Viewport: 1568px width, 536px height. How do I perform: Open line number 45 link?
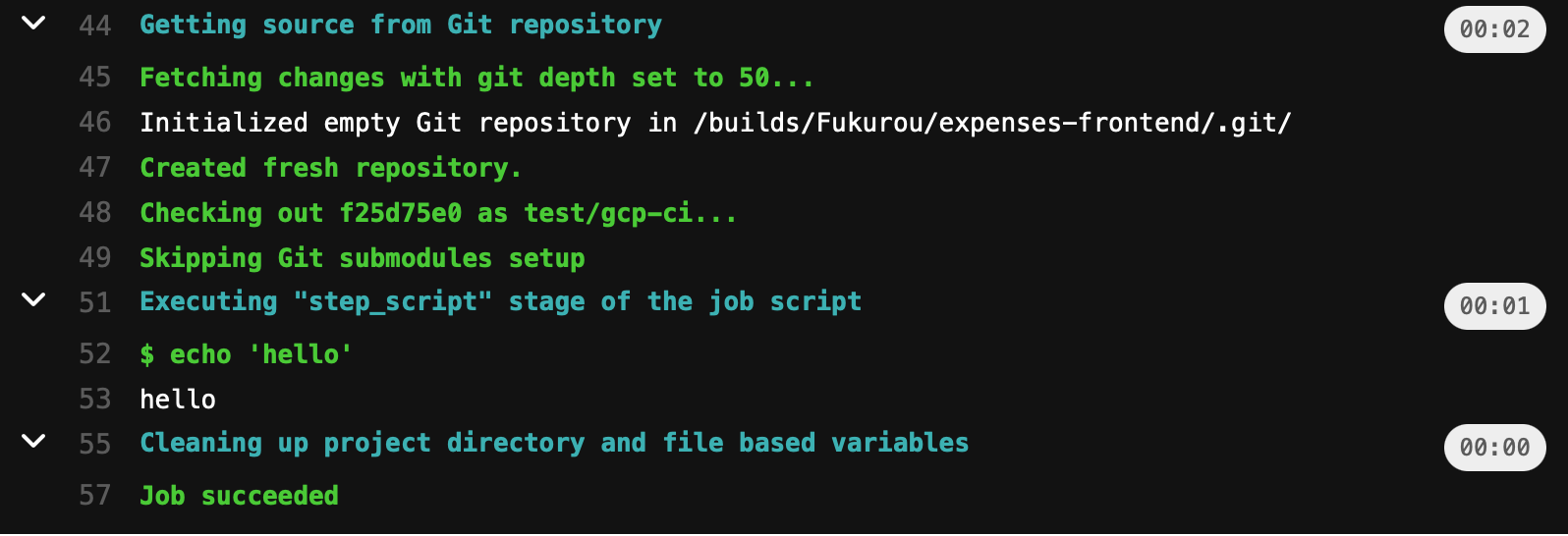coord(95,78)
